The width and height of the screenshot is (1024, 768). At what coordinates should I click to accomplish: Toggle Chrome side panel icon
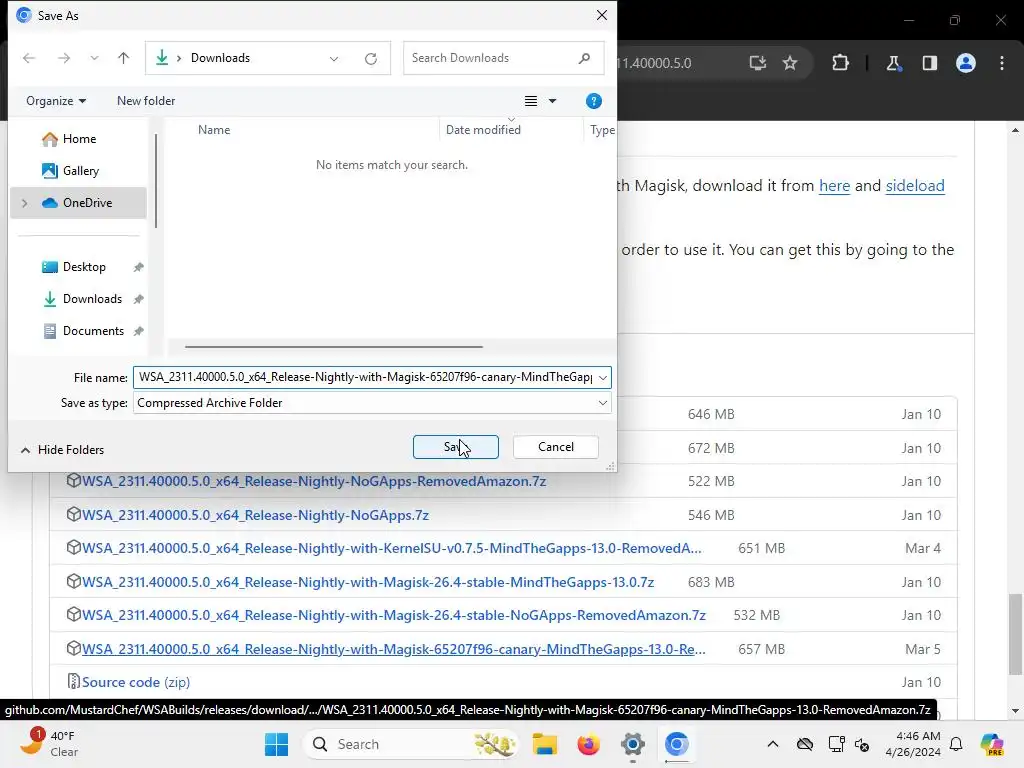(x=929, y=63)
